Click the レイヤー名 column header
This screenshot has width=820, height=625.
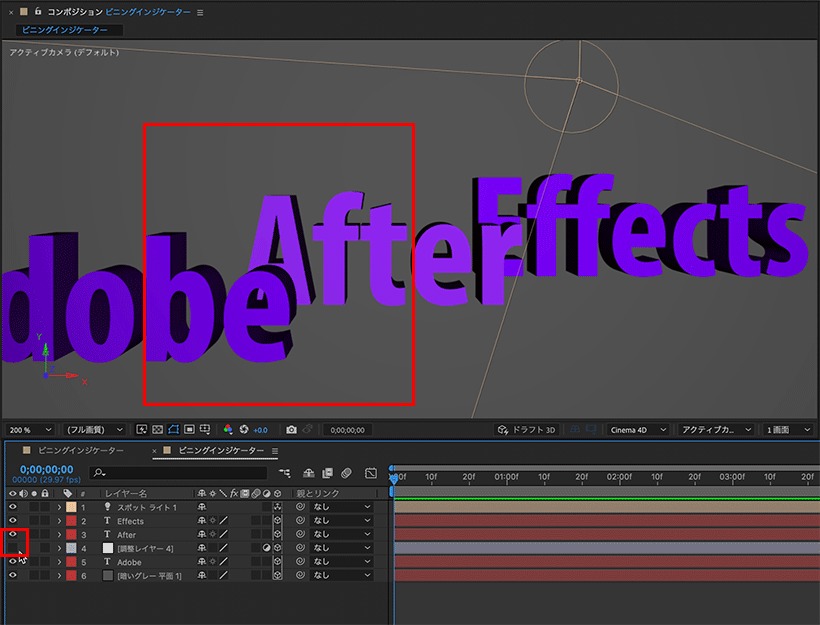click(126, 493)
